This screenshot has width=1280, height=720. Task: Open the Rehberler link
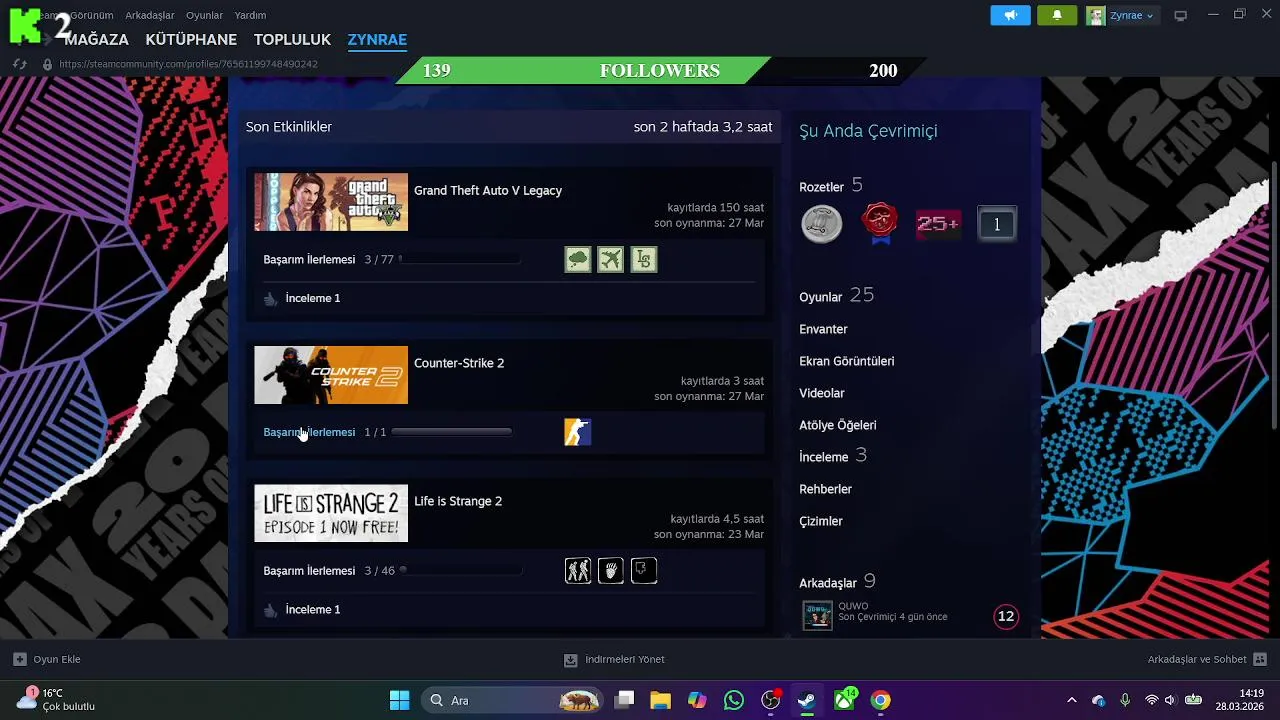coord(825,489)
